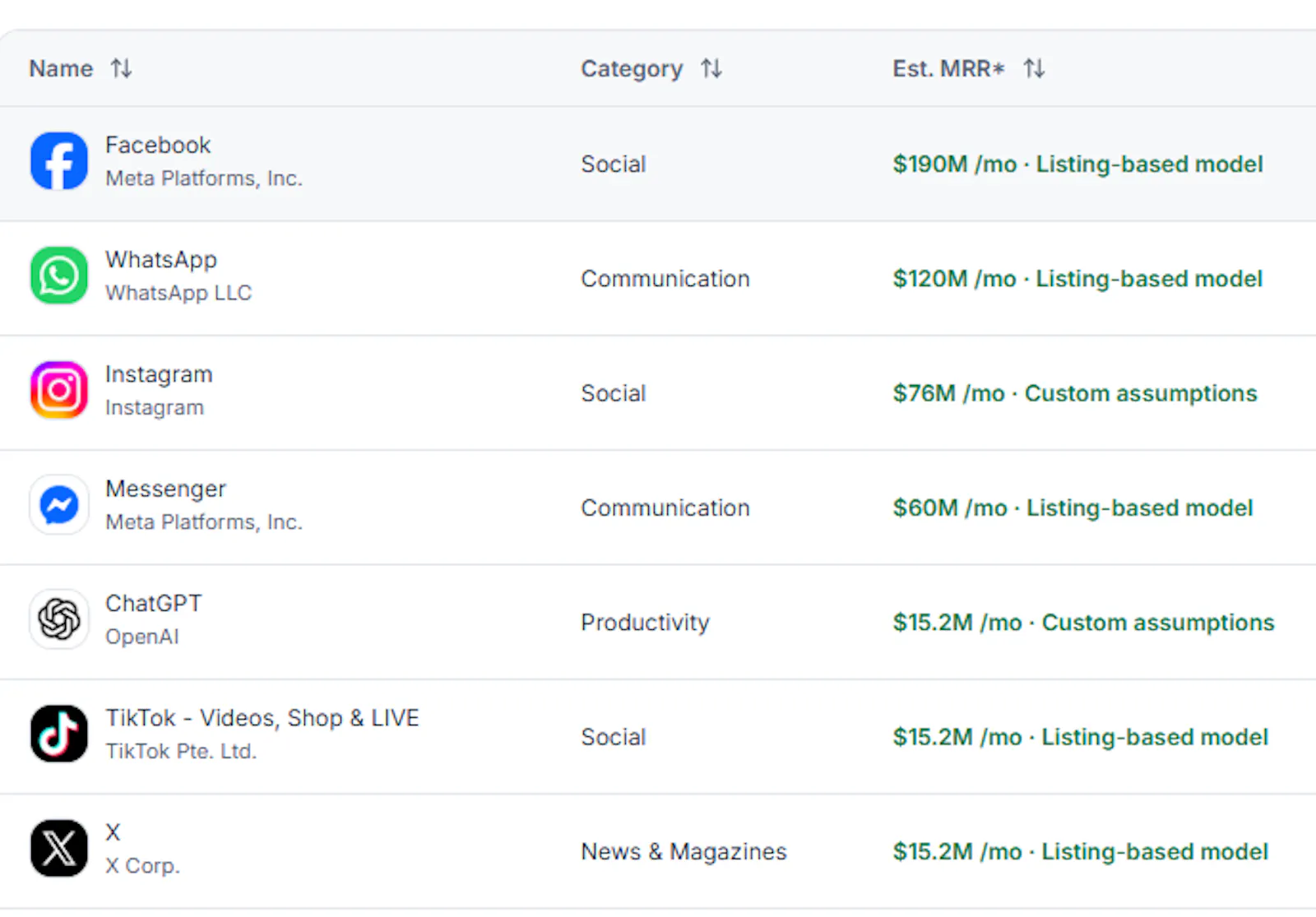Screen dimensions: 1316x917
Task: Click the Name column header
Action: click(61, 68)
